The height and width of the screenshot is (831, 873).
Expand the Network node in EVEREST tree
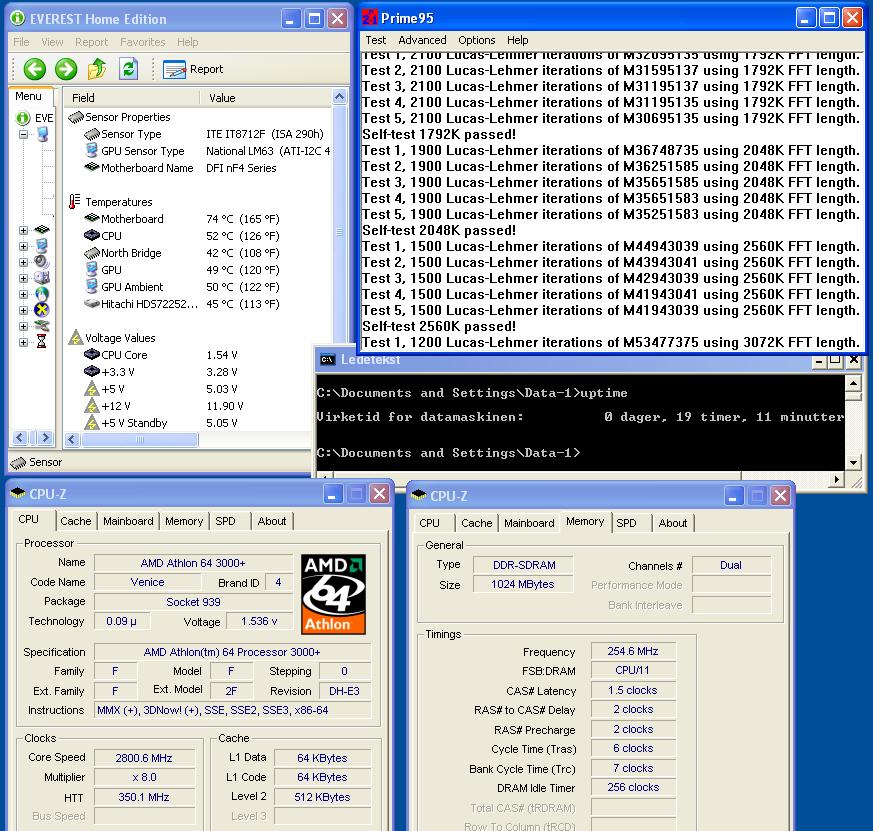click(x=23, y=294)
